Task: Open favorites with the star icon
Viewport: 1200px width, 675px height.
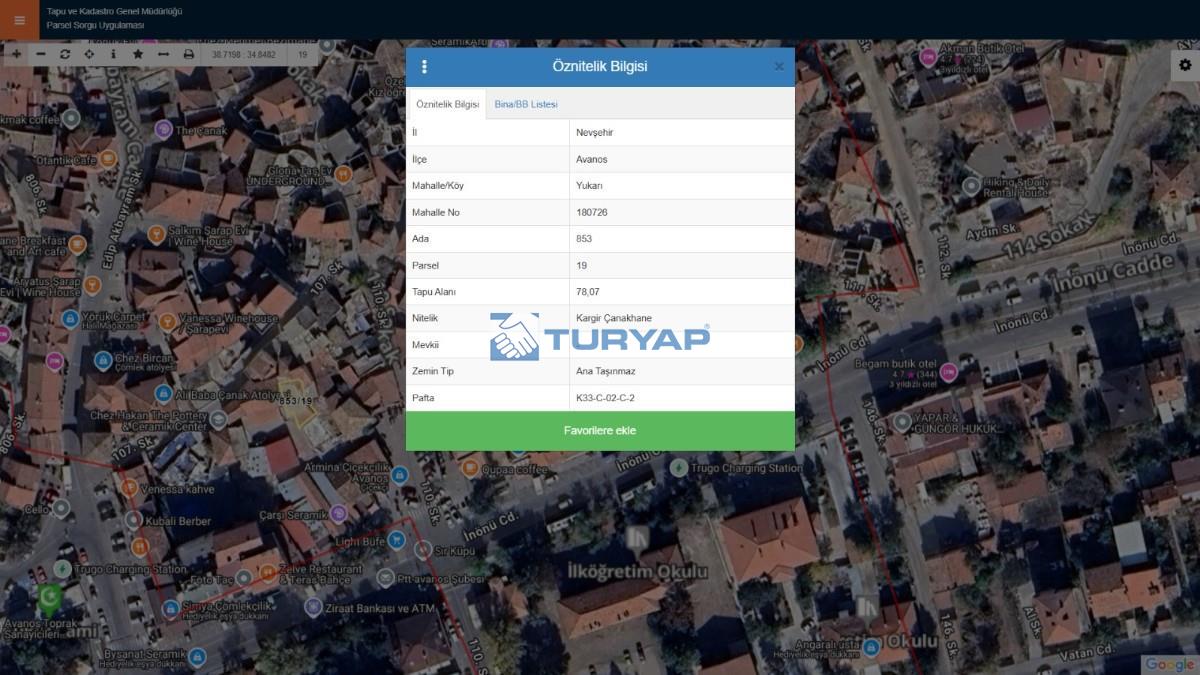Action: coord(138,54)
